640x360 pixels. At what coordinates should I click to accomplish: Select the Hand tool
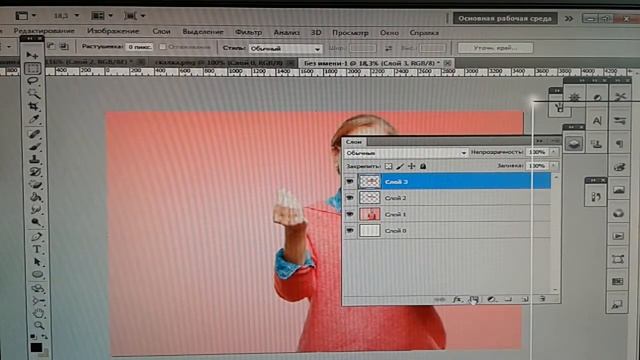[38, 313]
